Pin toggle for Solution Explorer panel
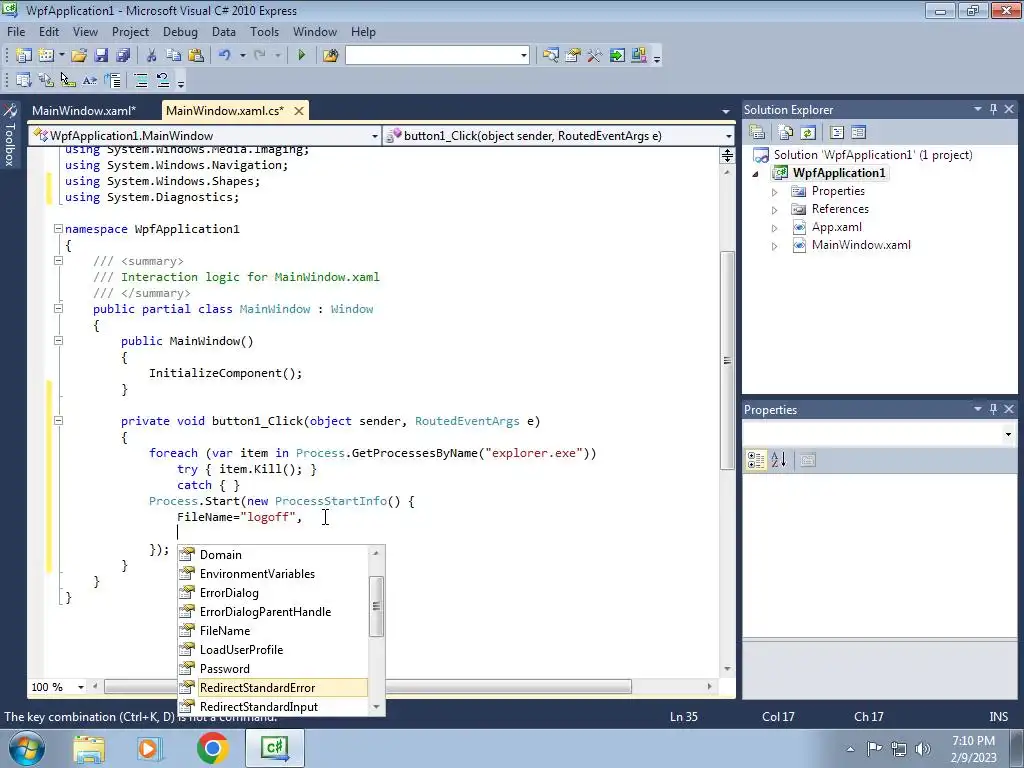This screenshot has height=768, width=1024. coord(993,109)
